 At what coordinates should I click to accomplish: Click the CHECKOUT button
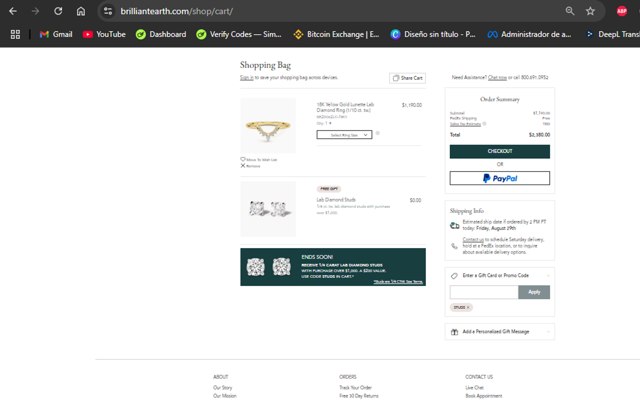click(x=500, y=151)
